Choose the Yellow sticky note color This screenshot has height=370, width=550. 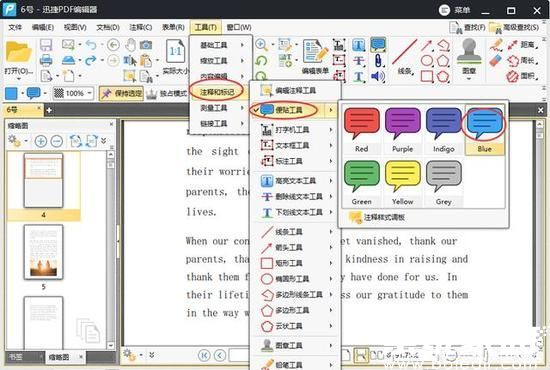coord(402,183)
